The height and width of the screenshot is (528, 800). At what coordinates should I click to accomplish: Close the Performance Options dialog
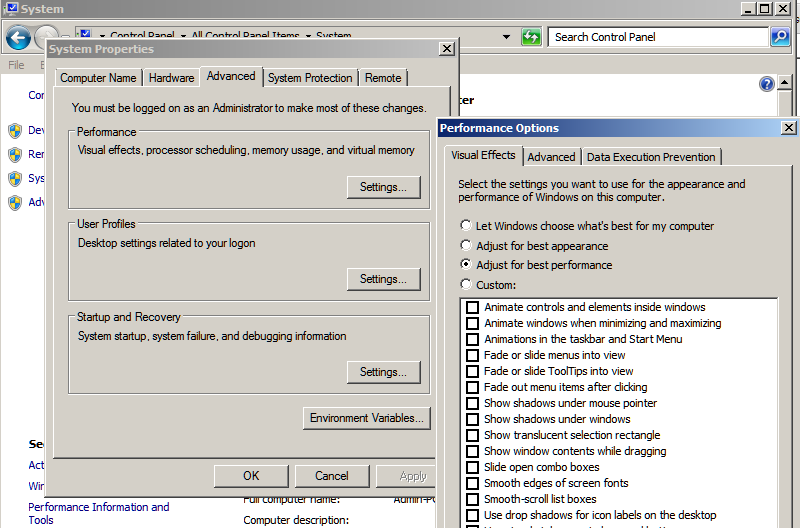(x=788, y=128)
